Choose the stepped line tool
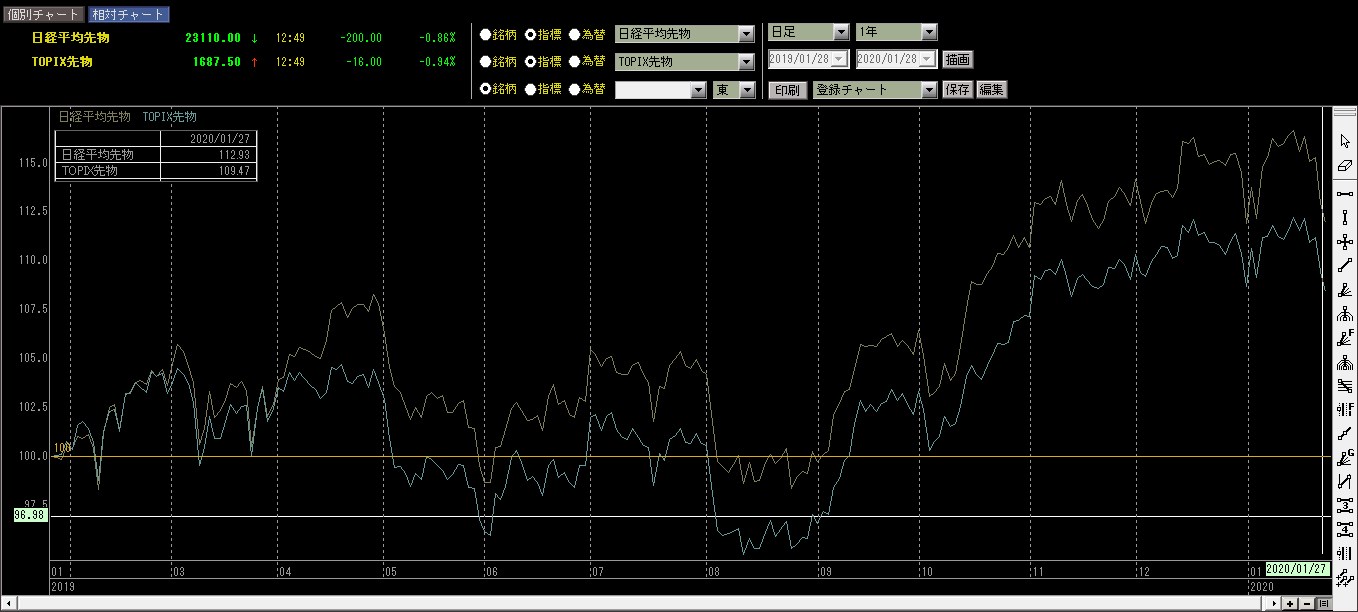The width and height of the screenshot is (1358, 612). (x=1345, y=433)
